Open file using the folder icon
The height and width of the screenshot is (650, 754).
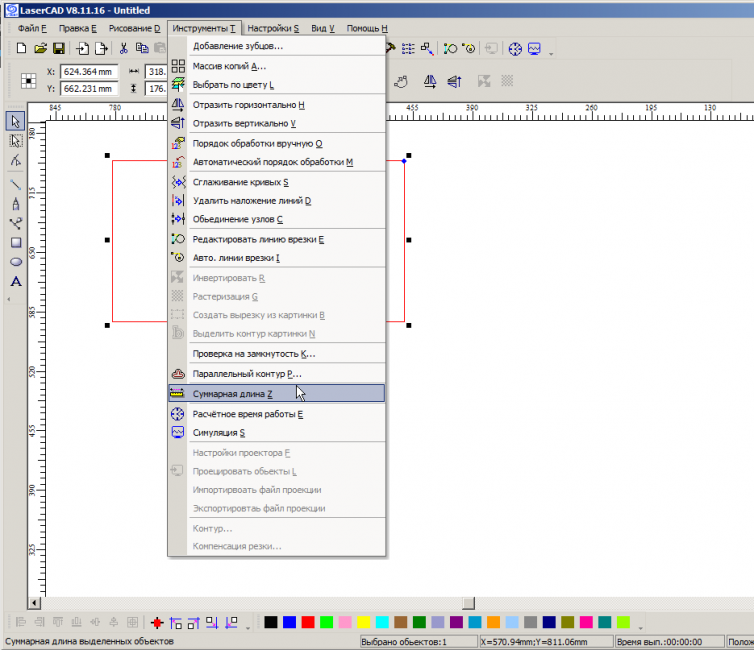coord(40,48)
